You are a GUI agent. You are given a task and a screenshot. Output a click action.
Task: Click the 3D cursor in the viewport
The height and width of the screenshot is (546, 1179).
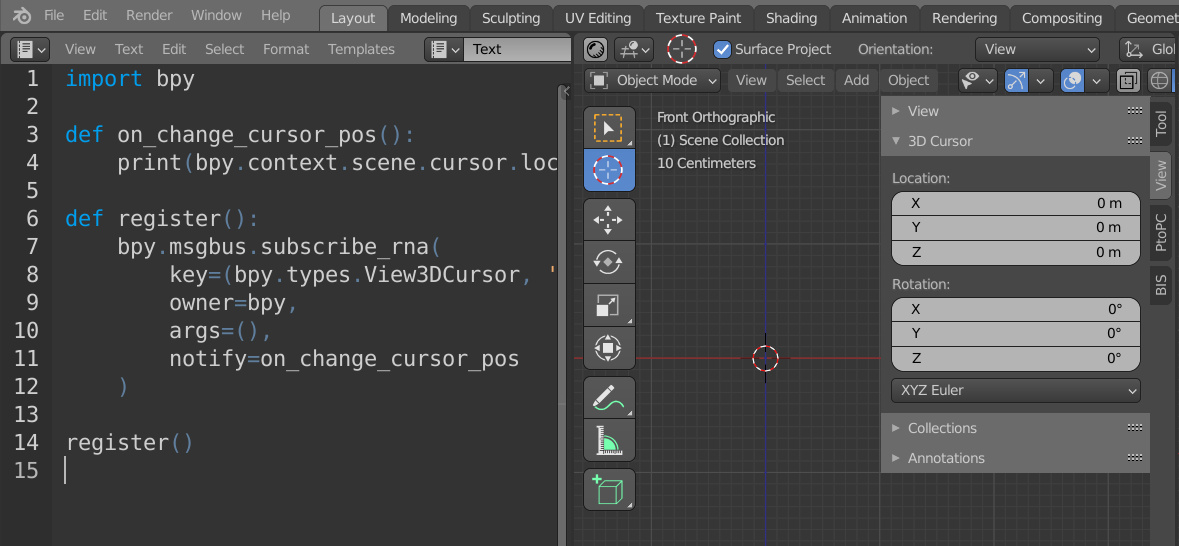(765, 358)
